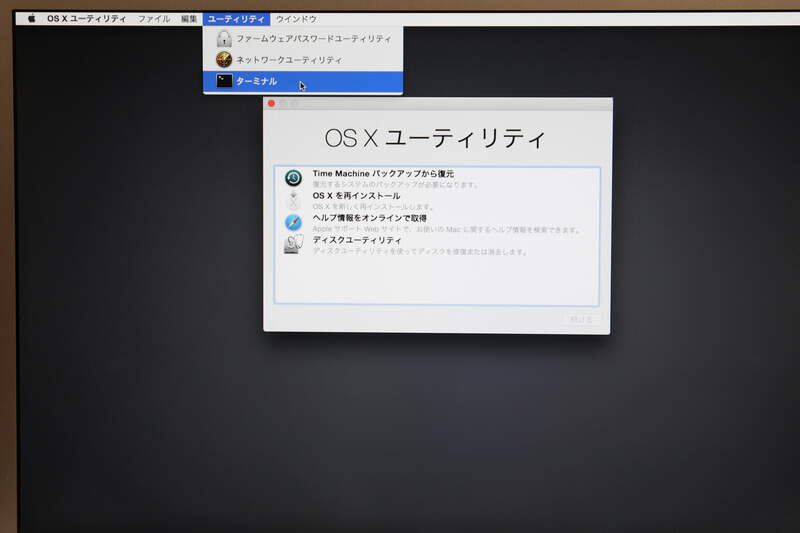Select the ディスクユーティリティ list option

tap(357, 240)
